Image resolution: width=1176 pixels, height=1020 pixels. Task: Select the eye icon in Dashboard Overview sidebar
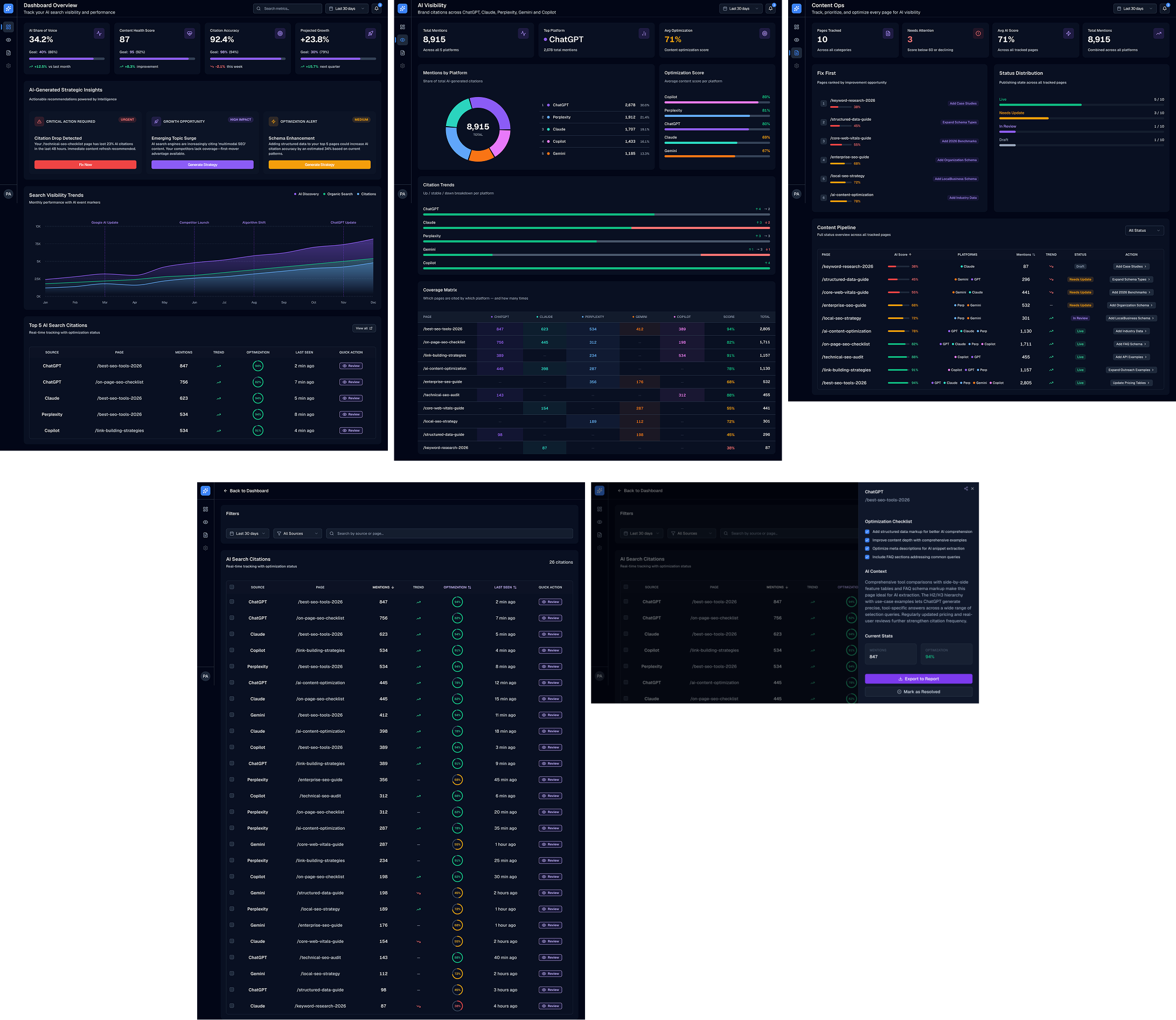tap(9, 40)
